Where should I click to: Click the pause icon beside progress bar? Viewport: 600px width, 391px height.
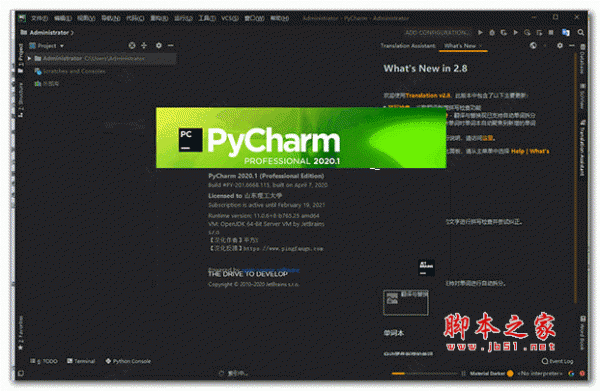pyautogui.click(x=463, y=373)
